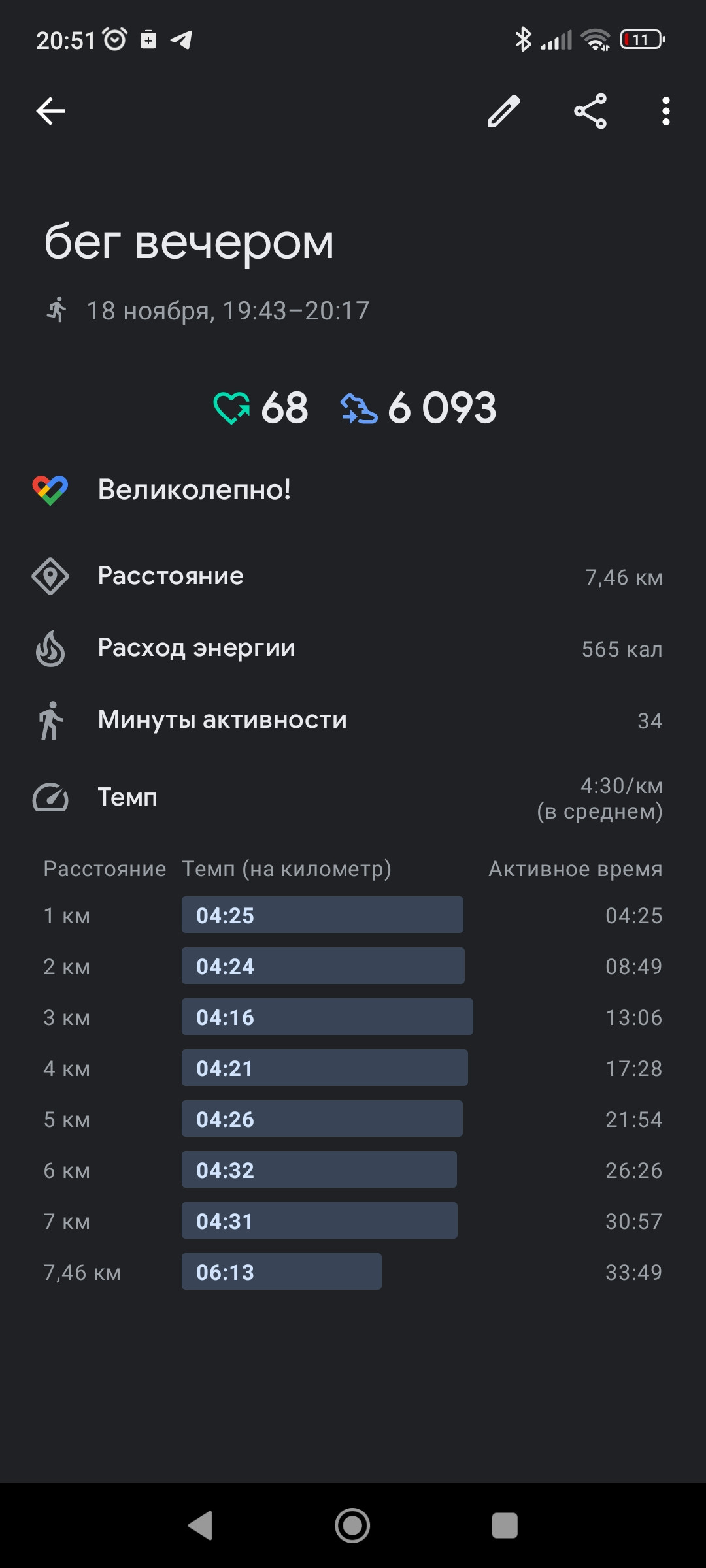The height and width of the screenshot is (1568, 706).
Task: Open the edit pencil icon
Action: tap(504, 111)
